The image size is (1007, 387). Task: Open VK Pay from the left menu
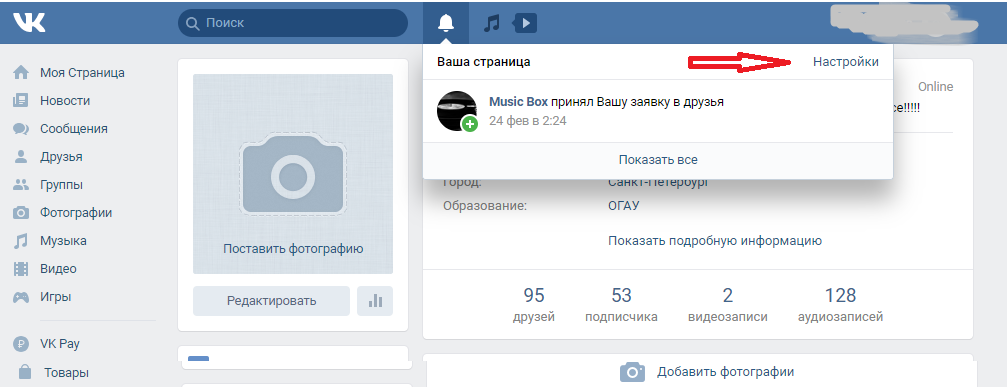pos(60,344)
